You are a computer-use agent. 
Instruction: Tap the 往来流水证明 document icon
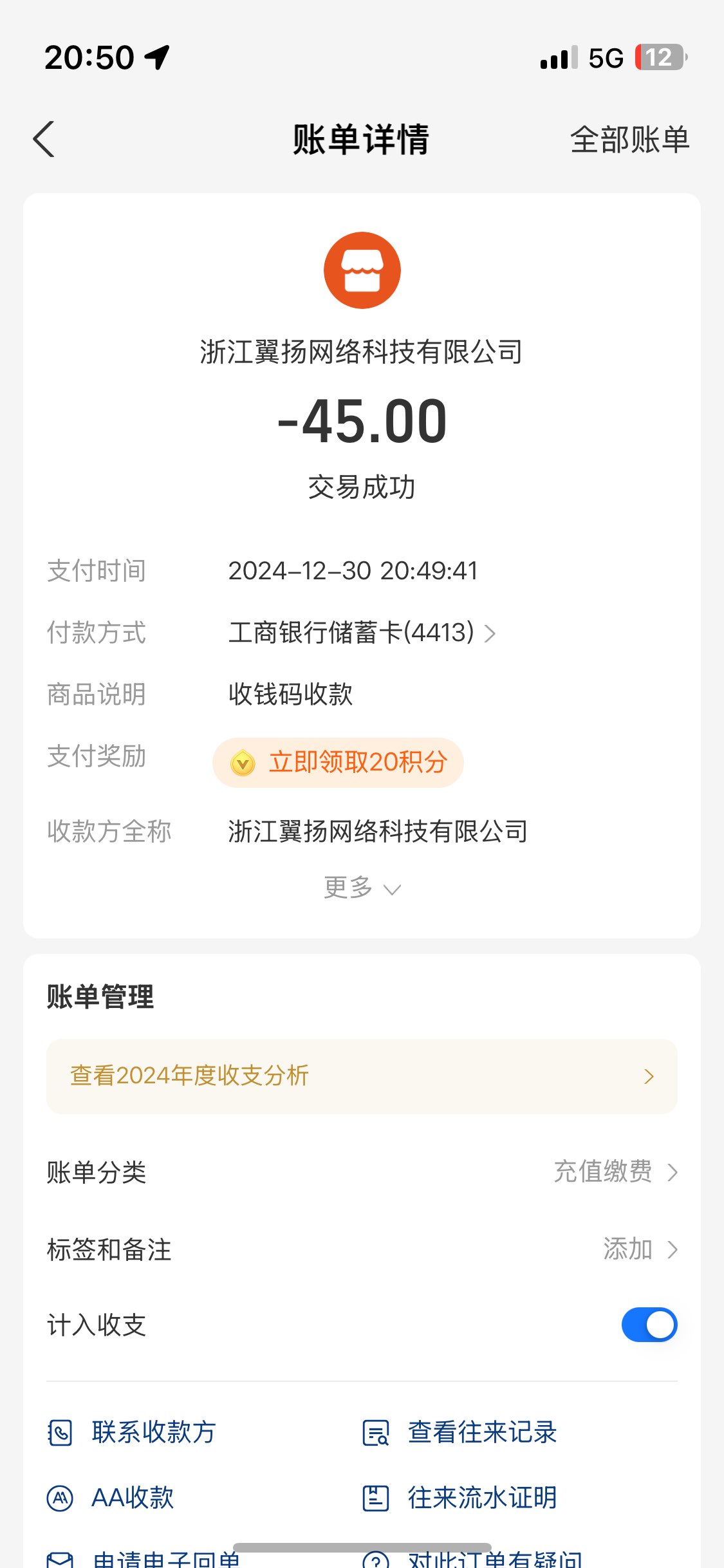click(x=376, y=1498)
